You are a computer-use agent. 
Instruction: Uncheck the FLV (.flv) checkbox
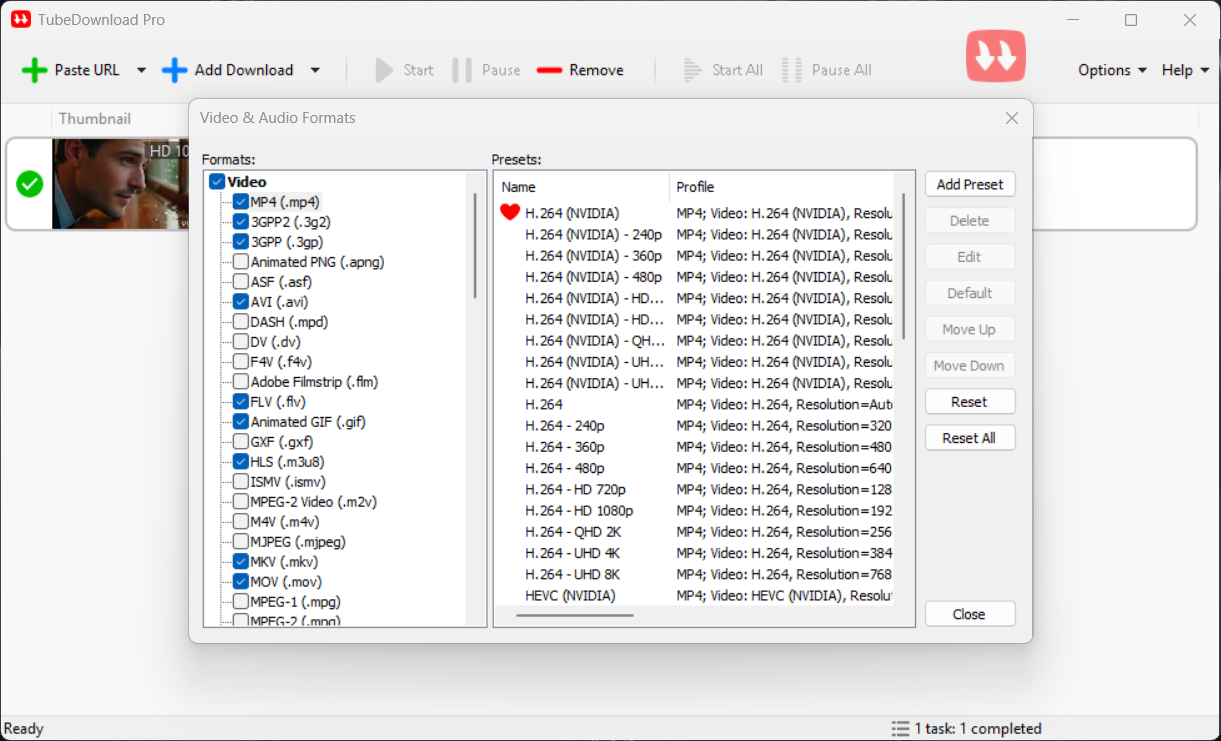click(241, 402)
